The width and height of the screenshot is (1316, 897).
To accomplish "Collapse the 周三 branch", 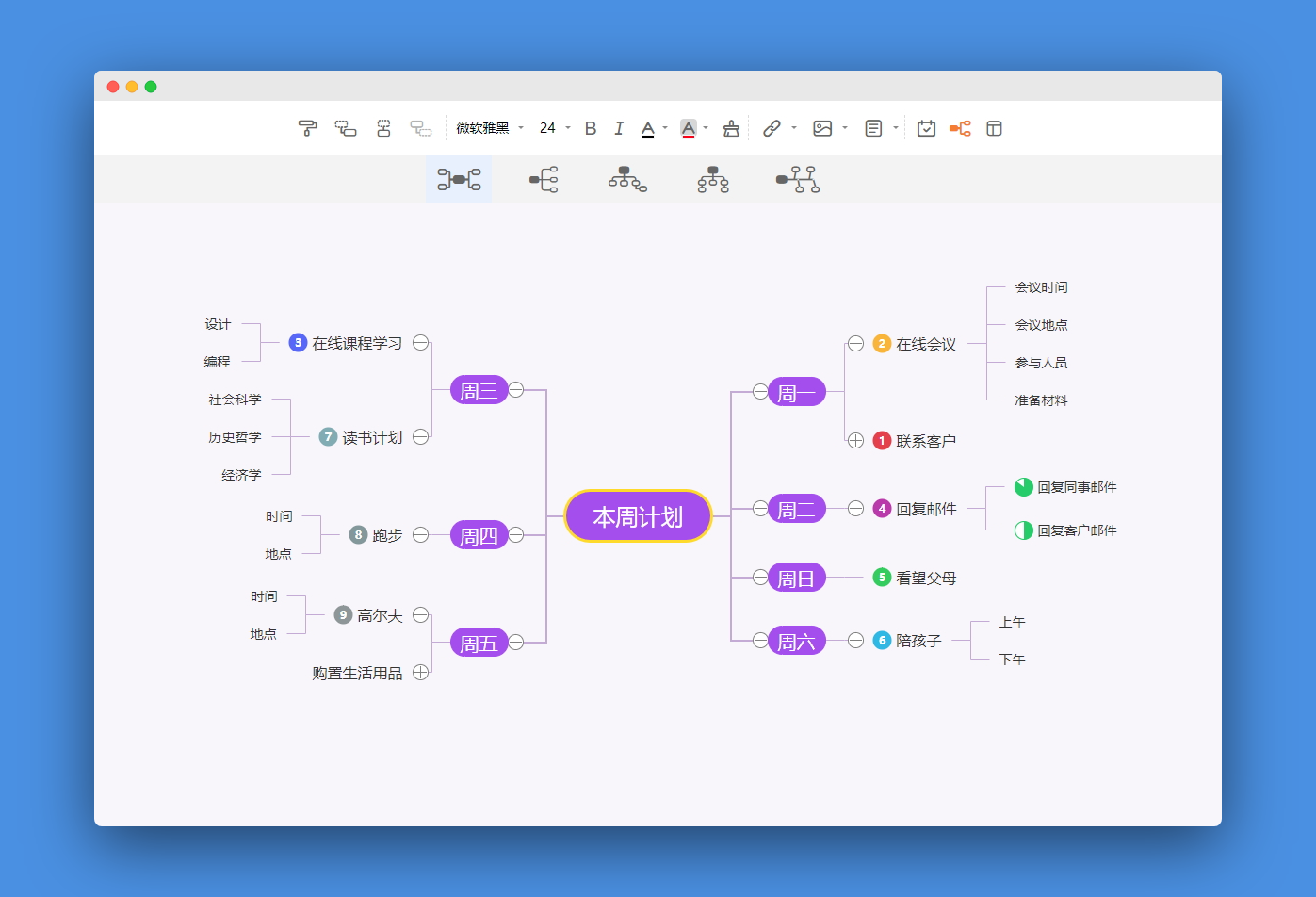I will pos(516,390).
